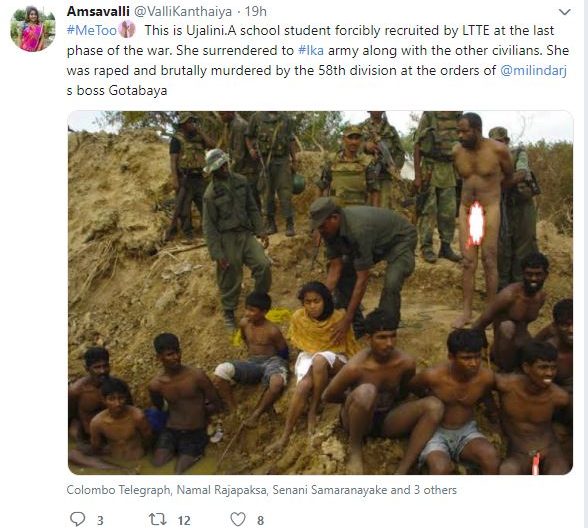
Task: Open the #lka hashtag
Action: (x=311, y=50)
